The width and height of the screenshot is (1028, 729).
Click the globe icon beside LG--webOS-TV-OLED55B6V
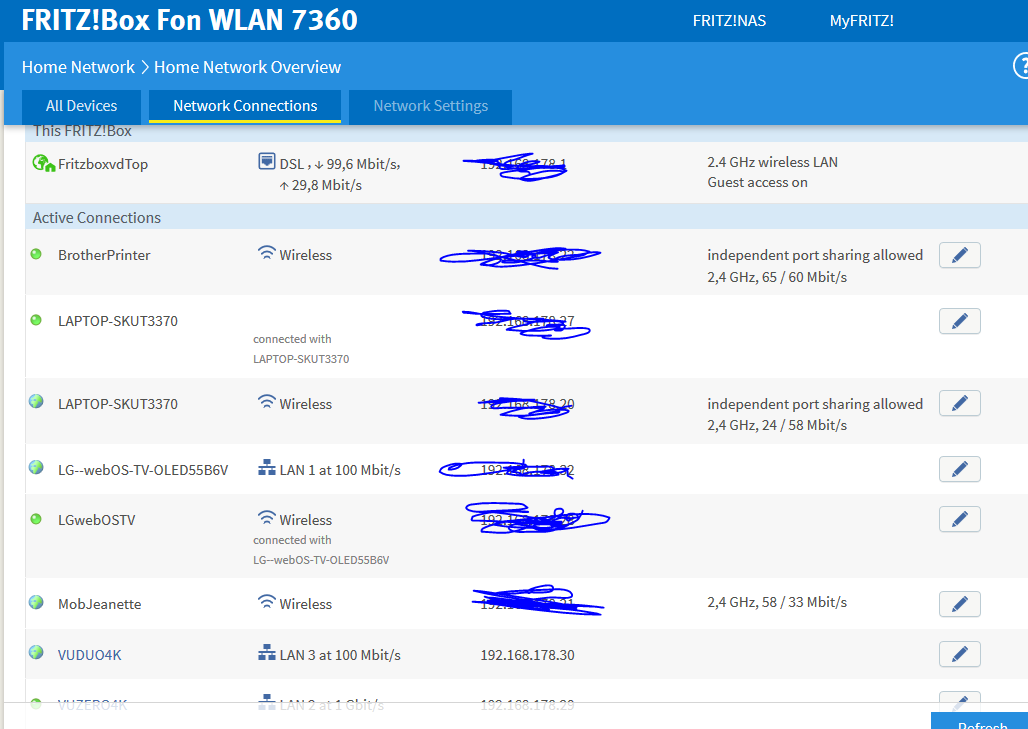coord(36,467)
